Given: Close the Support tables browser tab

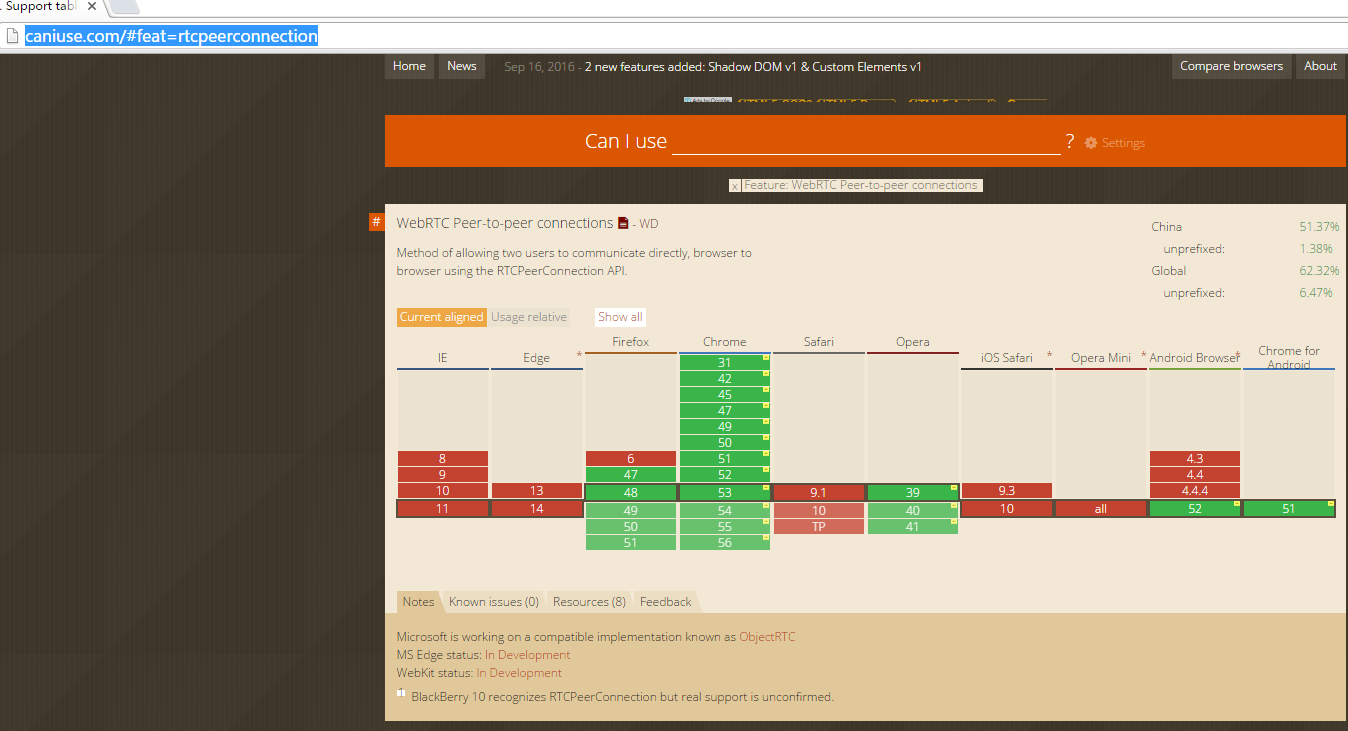Looking at the screenshot, I should point(92,6).
